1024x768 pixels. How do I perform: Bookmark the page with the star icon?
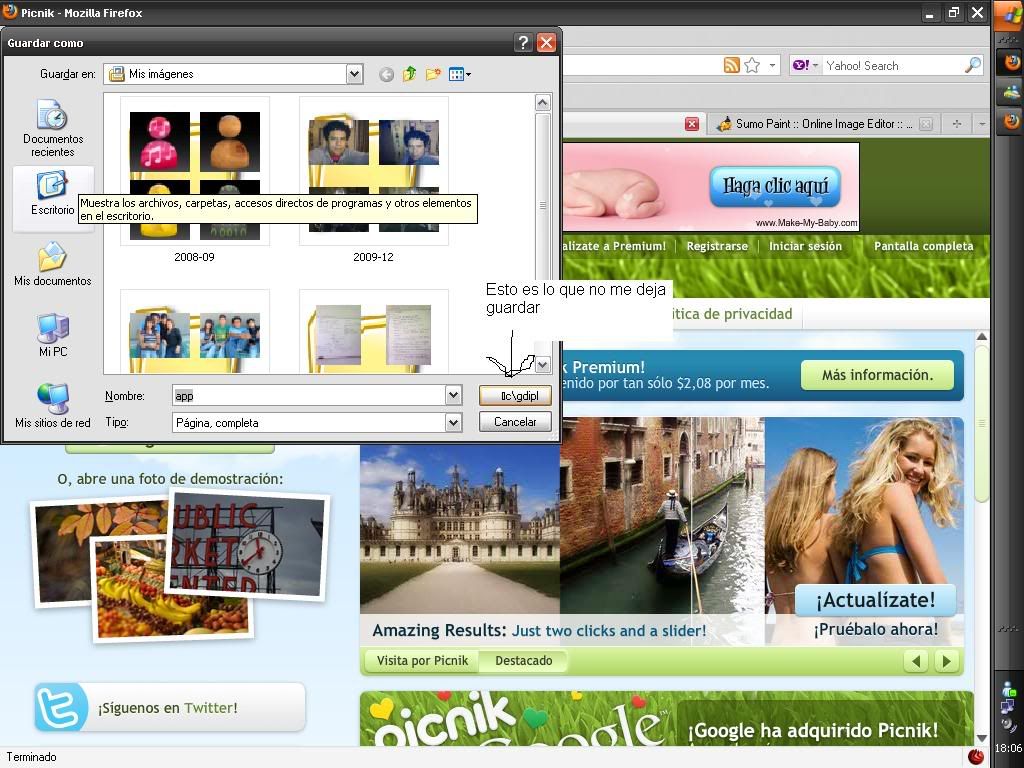752,65
